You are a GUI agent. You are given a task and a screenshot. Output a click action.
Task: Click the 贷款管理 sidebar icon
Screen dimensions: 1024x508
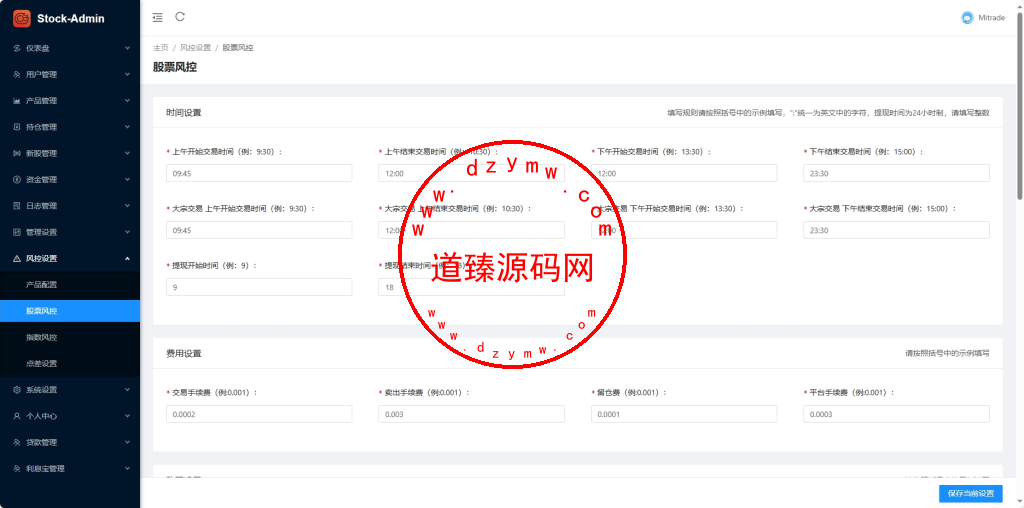(x=17, y=442)
